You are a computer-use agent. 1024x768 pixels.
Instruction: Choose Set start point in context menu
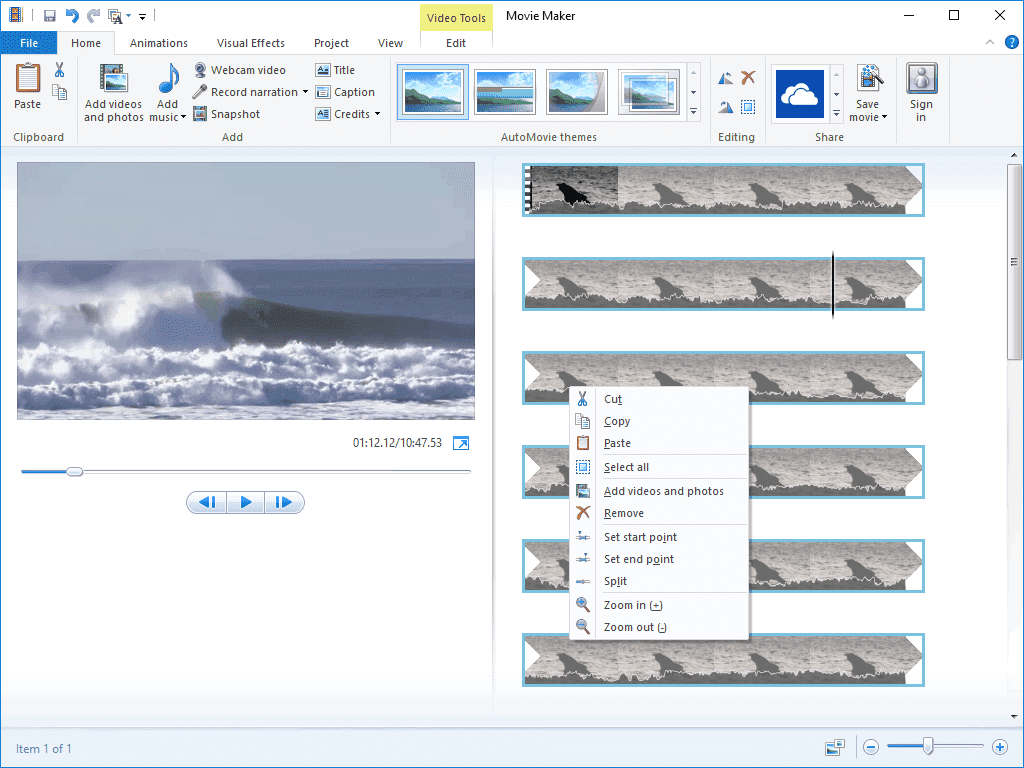tap(659, 537)
